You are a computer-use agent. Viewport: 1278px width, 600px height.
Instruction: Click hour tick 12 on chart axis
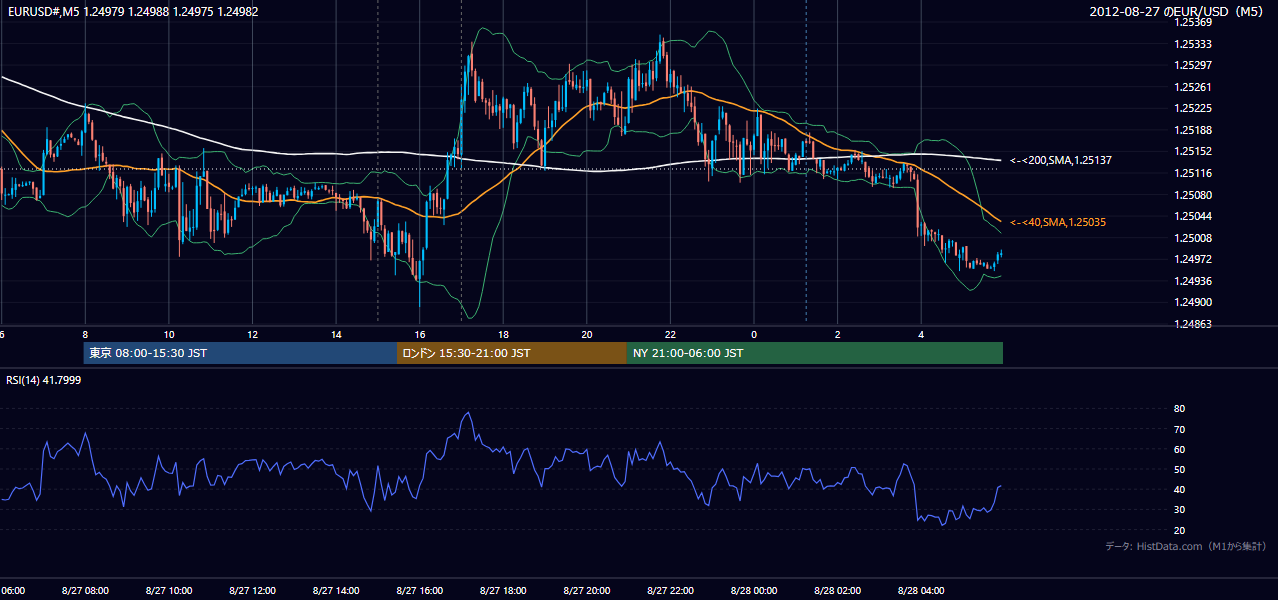(252, 334)
